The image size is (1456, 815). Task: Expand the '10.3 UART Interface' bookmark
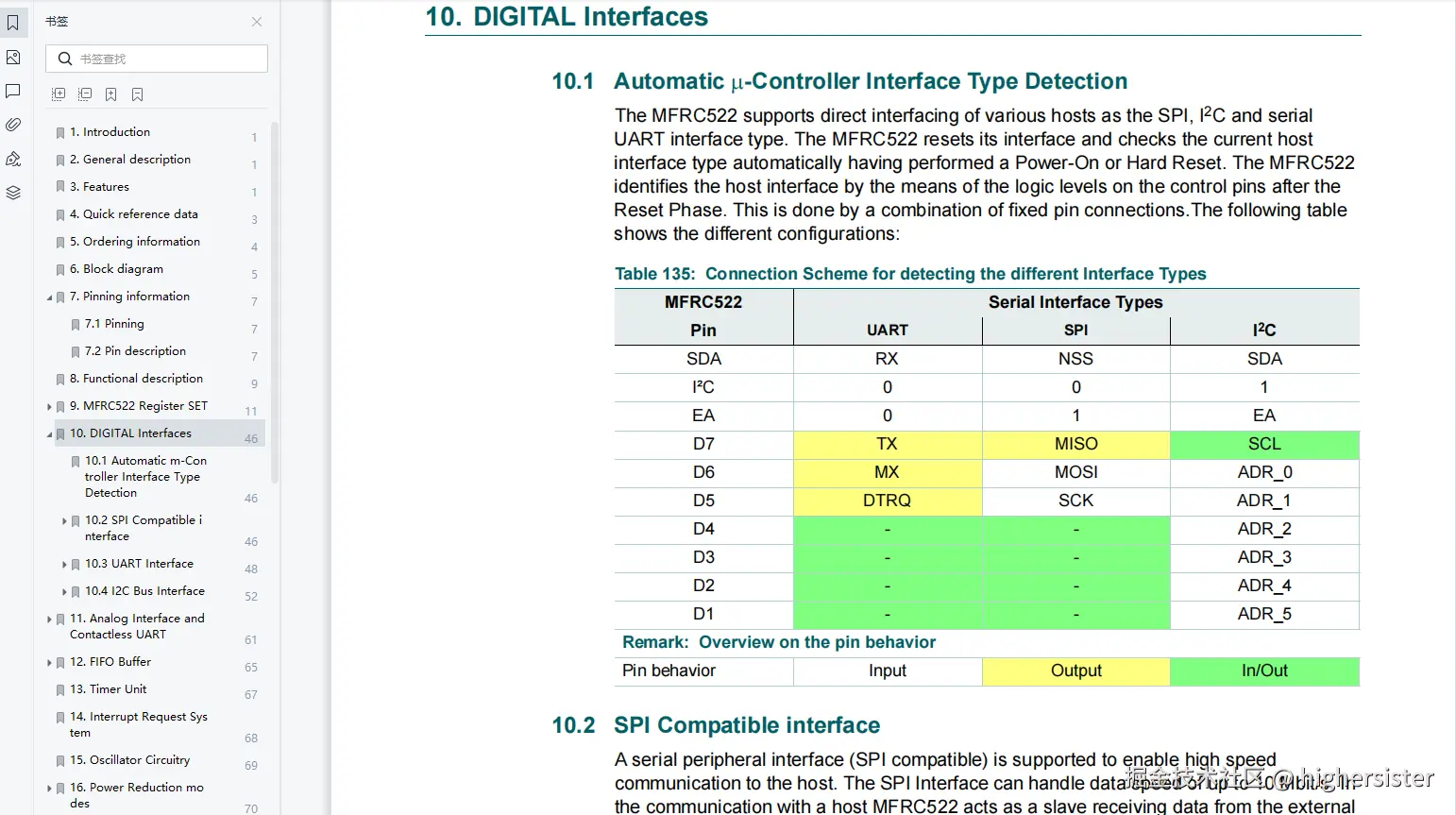pyautogui.click(x=65, y=565)
